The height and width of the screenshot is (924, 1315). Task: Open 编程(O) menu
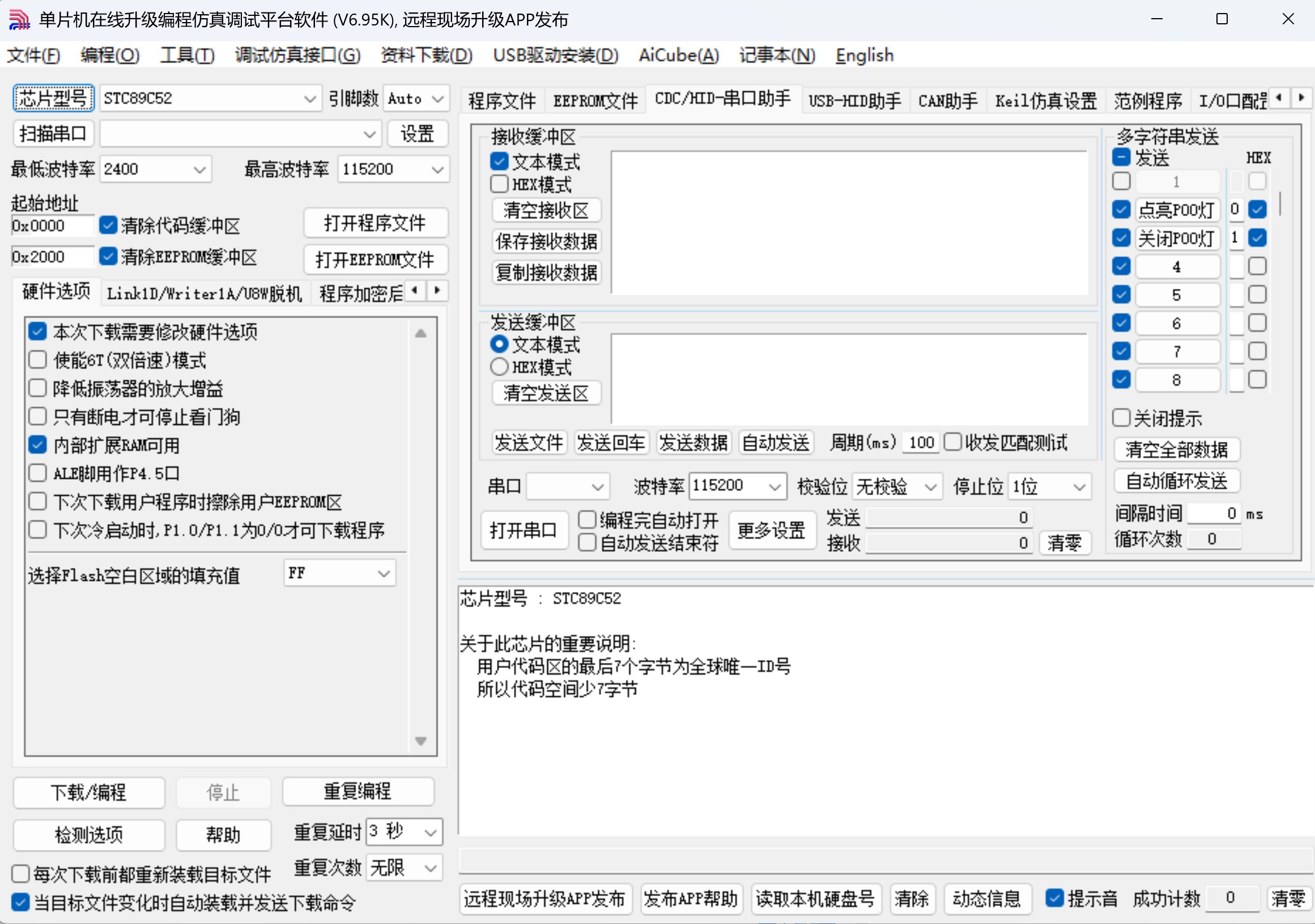(x=110, y=55)
